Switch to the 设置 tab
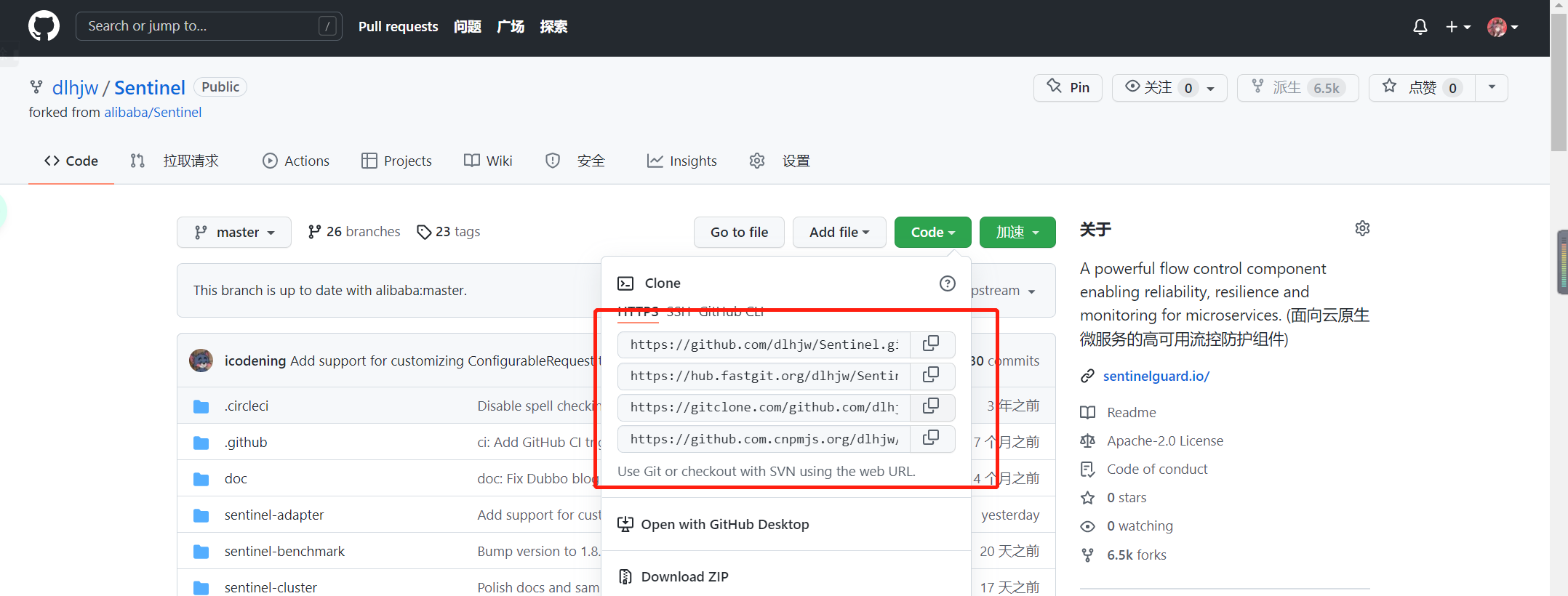Screen dimensions: 1568x596 point(780,161)
